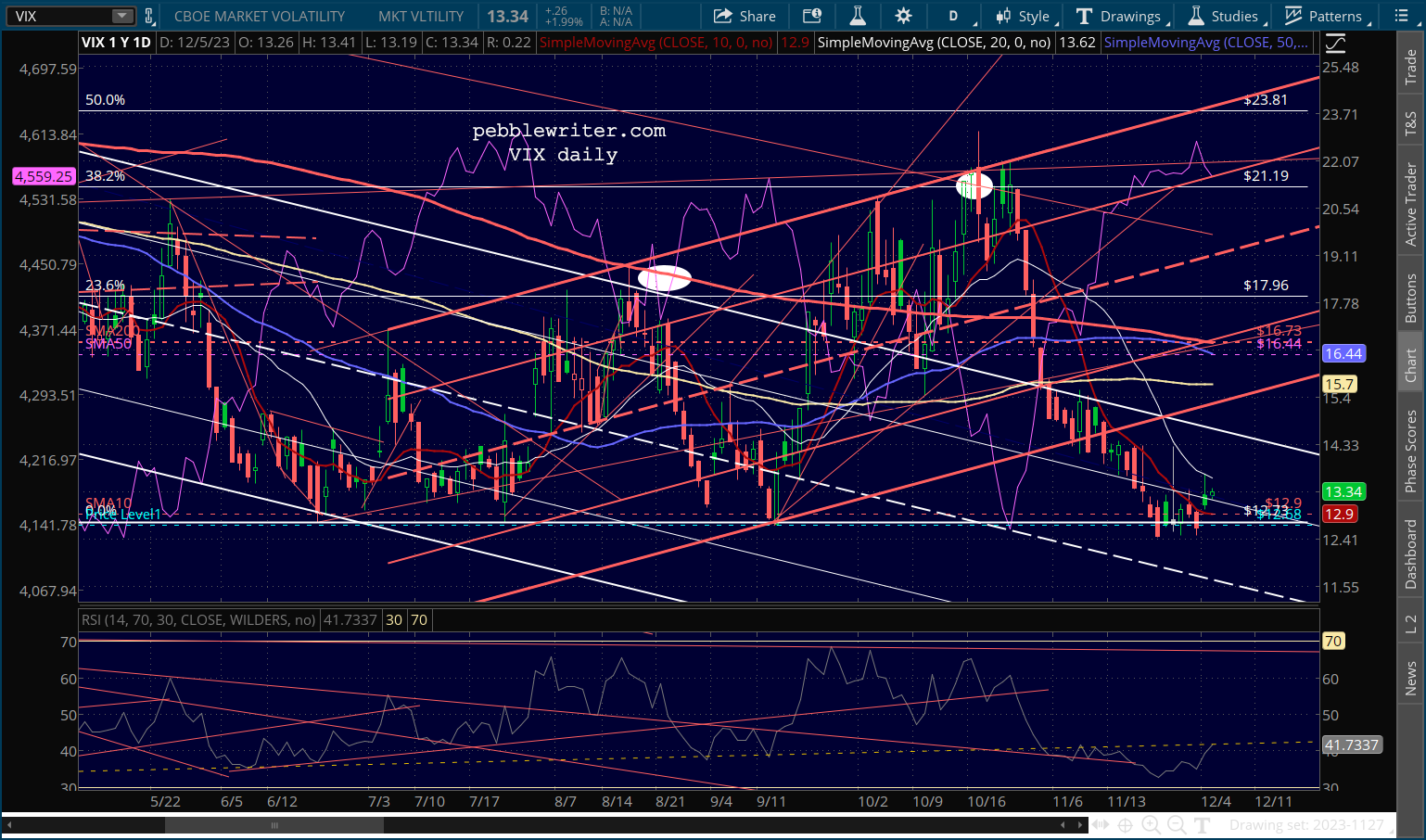Screen dimensions: 1426x840
Task: Click the SimpleMovingAvg (CLOSE, 10, 0, no) label
Action: (x=656, y=43)
